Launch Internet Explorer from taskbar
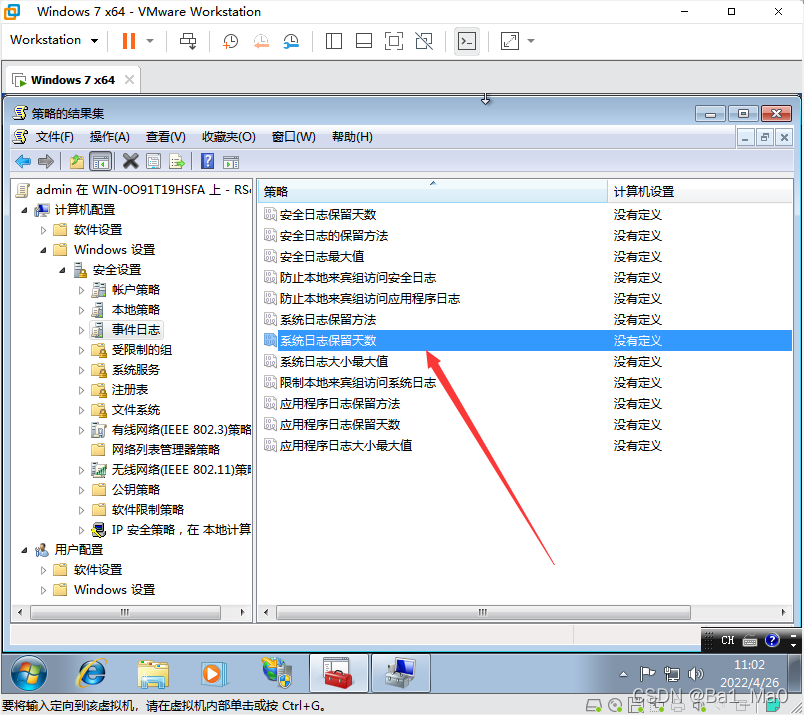804x715 pixels. click(92, 673)
